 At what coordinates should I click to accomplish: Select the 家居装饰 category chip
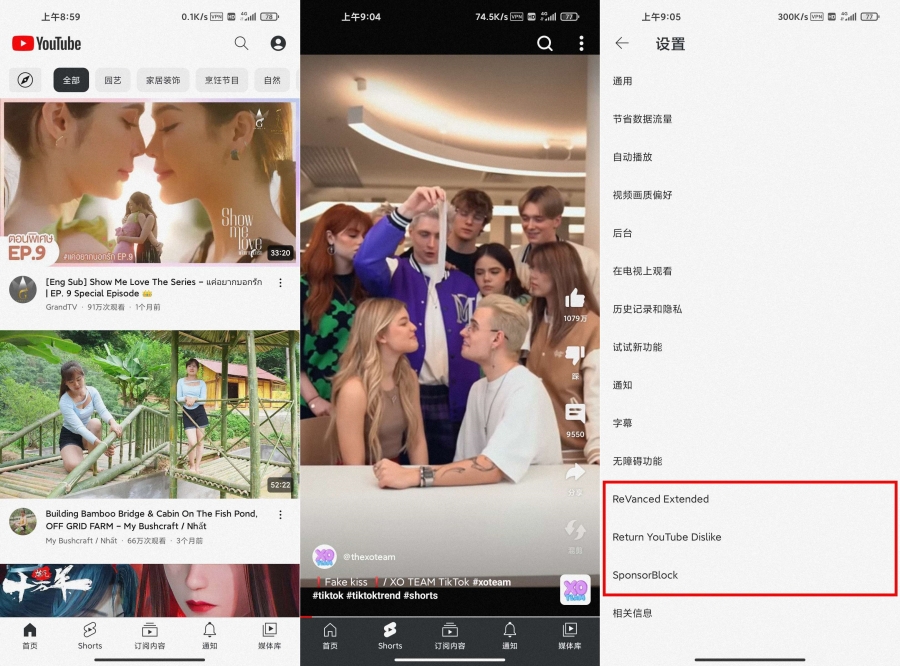(162, 80)
